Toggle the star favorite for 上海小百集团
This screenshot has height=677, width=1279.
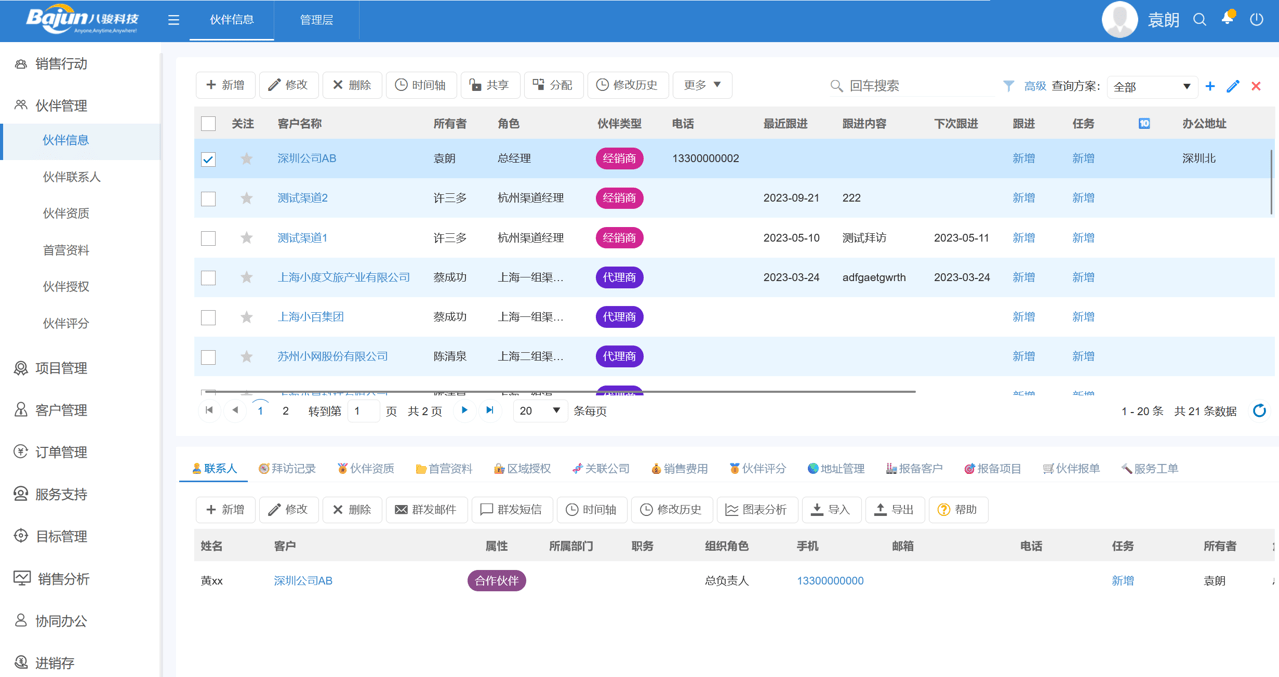[245, 316]
